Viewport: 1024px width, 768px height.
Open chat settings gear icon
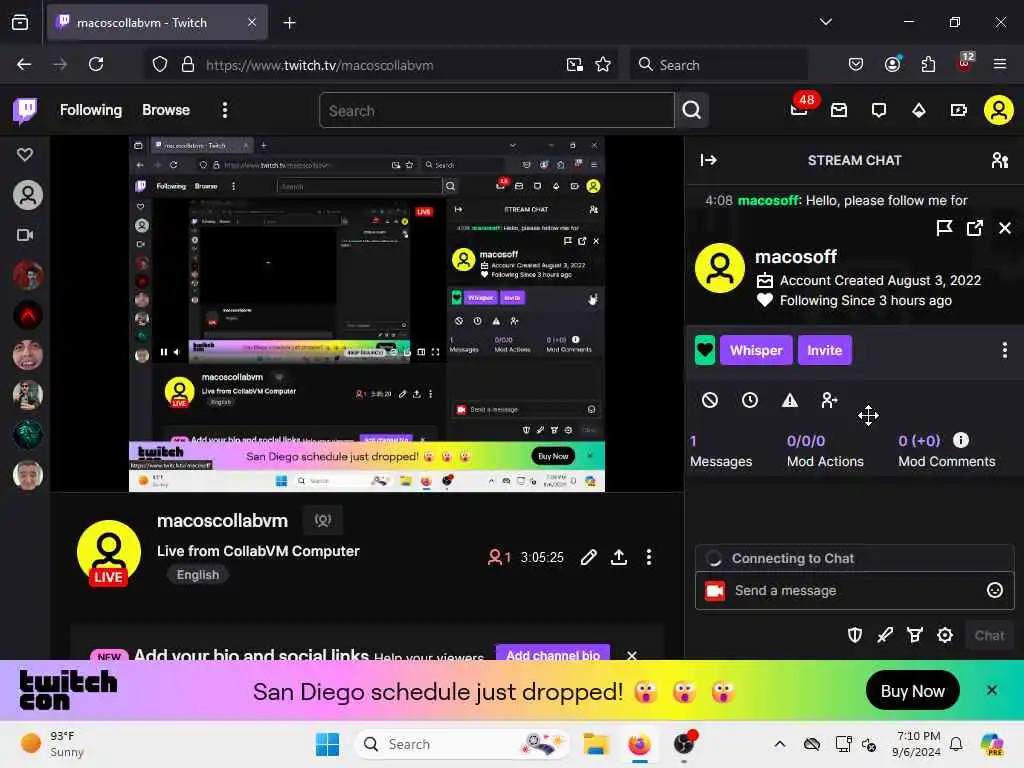pos(945,635)
